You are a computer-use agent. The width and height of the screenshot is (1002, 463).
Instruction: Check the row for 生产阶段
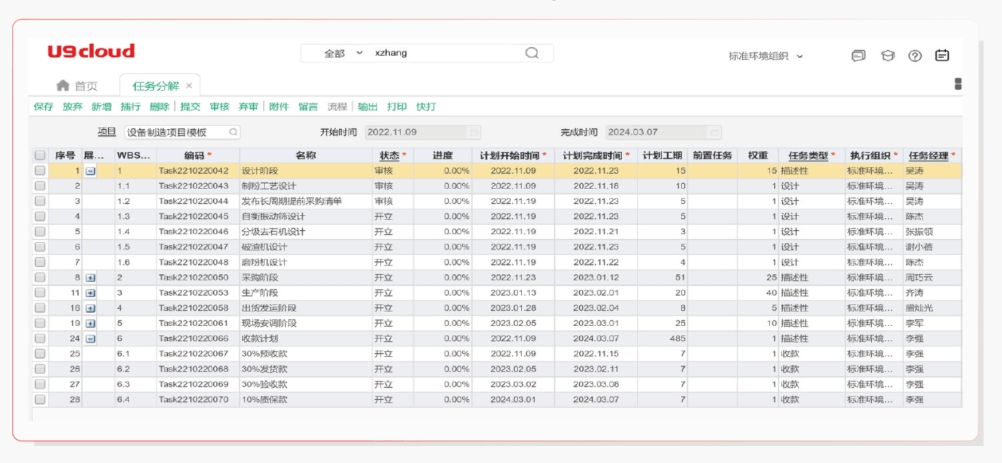[x=40, y=292]
